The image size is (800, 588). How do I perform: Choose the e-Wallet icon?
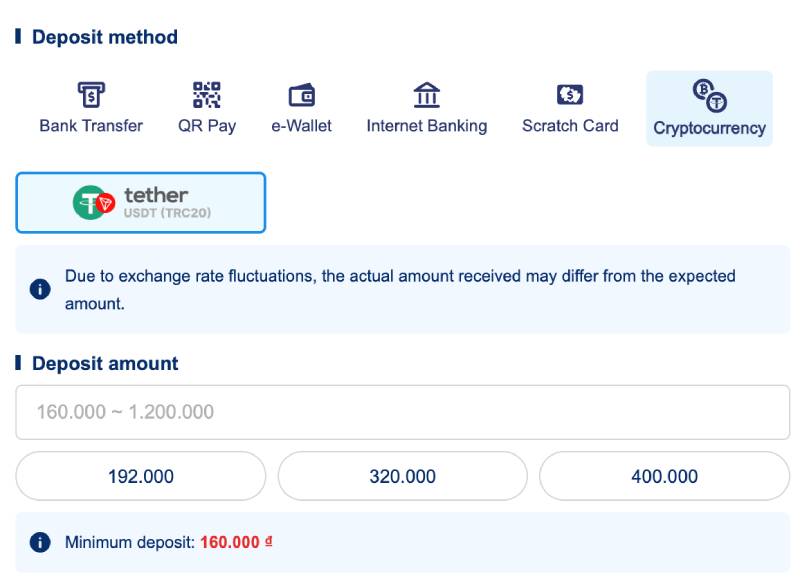(x=302, y=95)
